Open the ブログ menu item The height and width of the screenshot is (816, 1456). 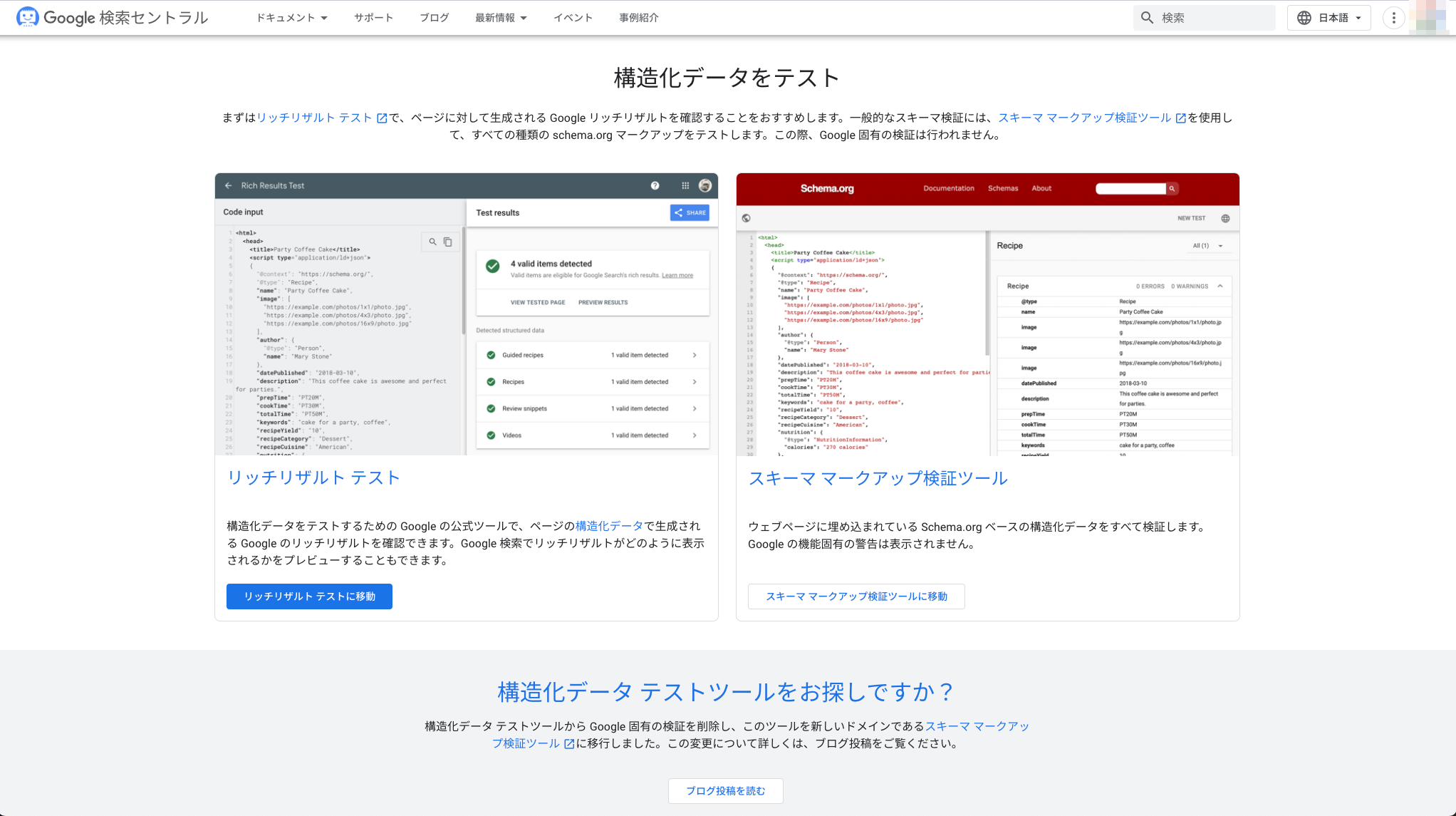point(434,18)
